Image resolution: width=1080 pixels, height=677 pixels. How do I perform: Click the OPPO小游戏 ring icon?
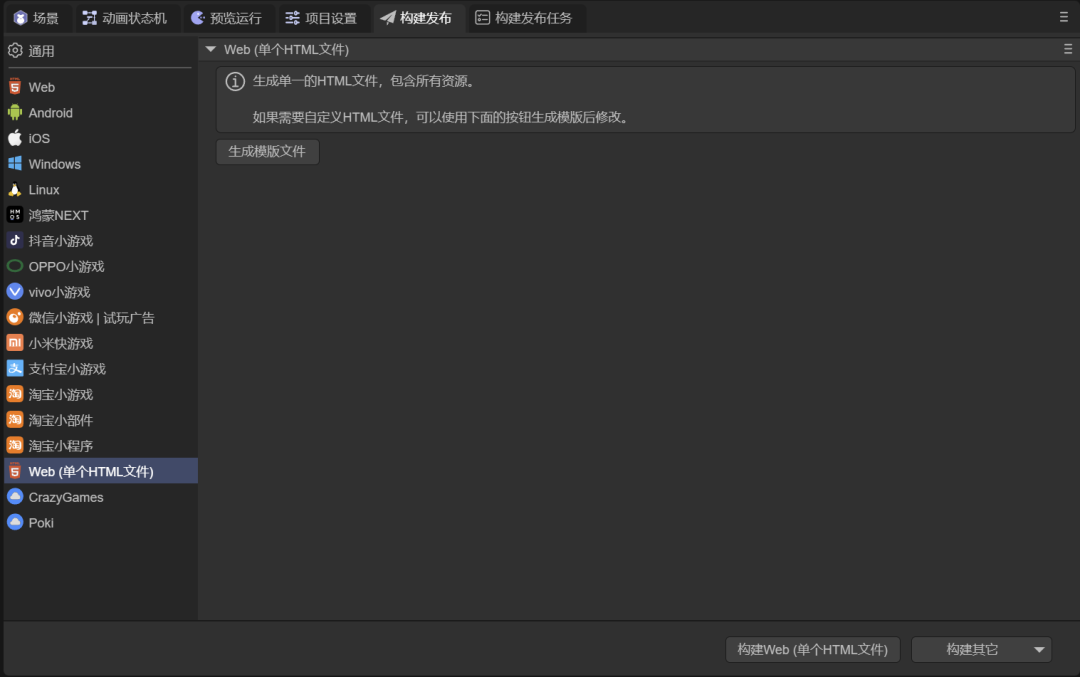(x=14, y=266)
